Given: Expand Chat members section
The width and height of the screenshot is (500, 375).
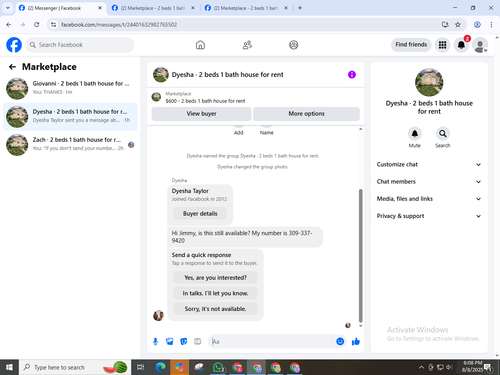Looking at the screenshot, I should click(x=429, y=182).
